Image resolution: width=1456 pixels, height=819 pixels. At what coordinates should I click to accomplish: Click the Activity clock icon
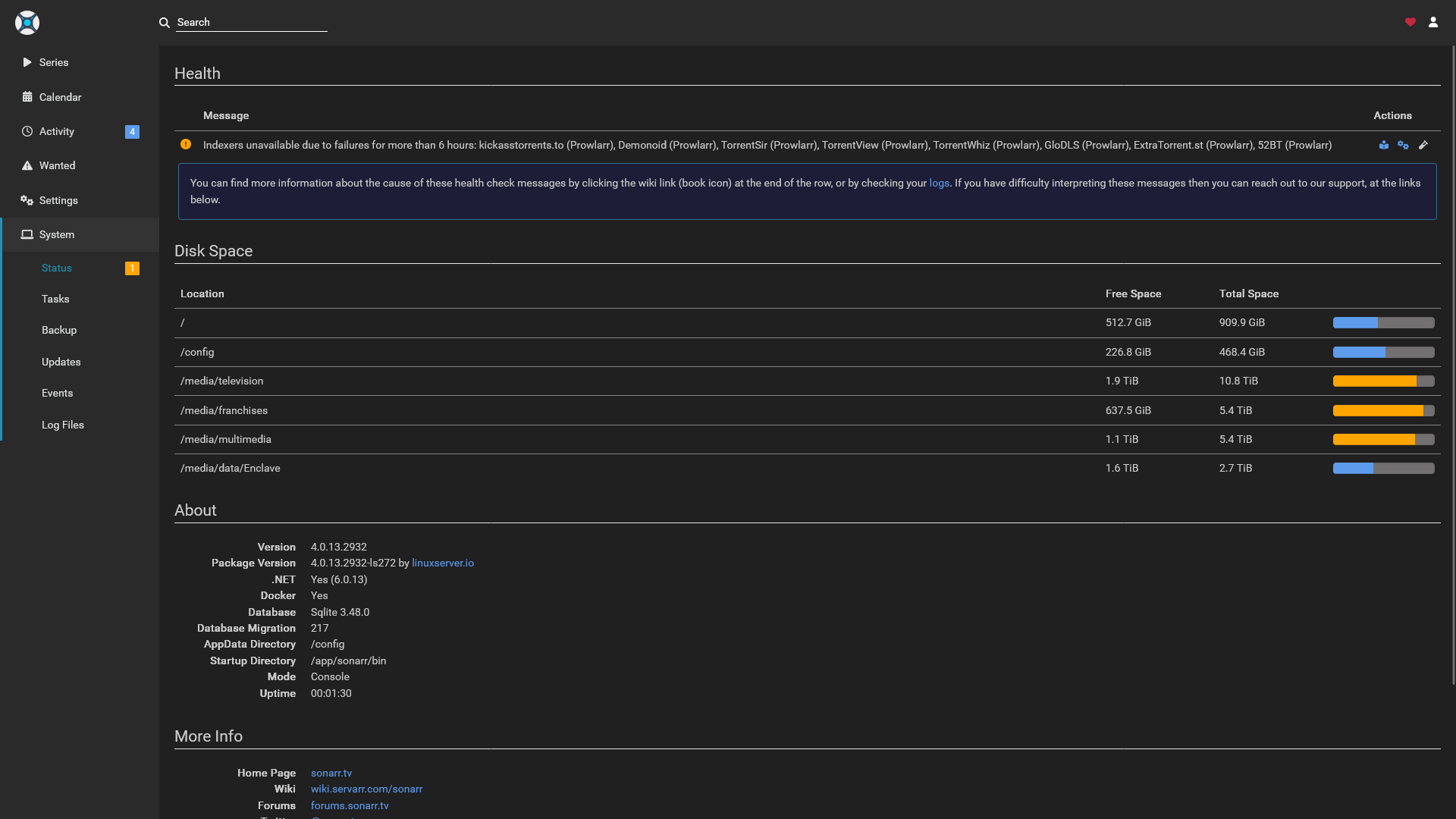point(27,131)
